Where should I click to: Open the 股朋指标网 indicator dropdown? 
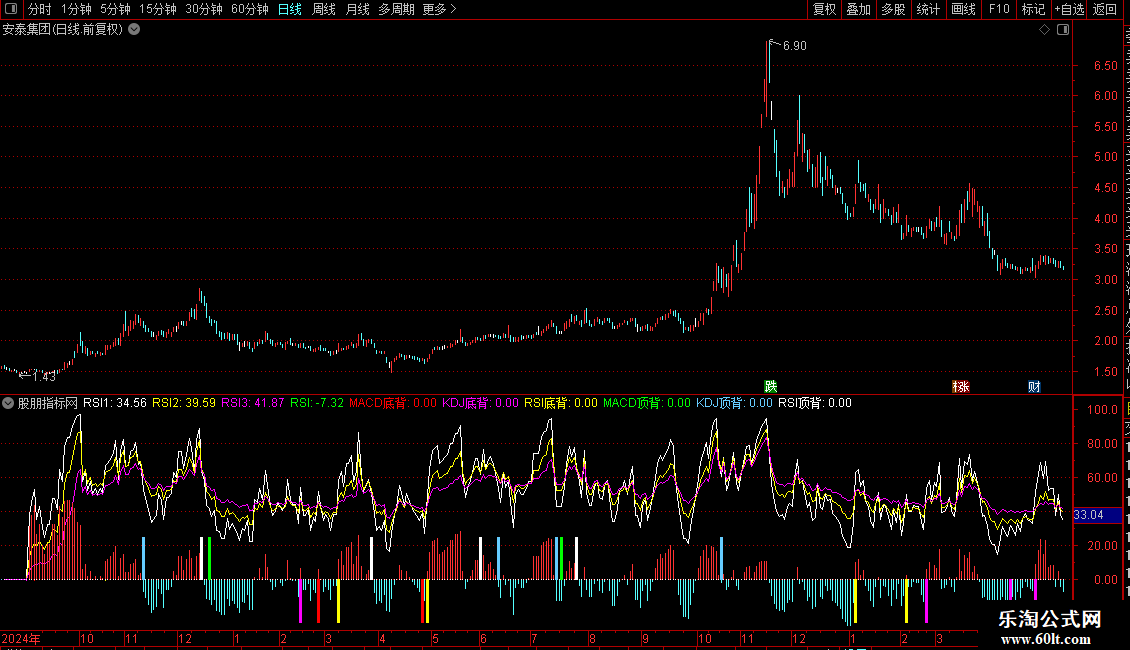click(8, 404)
